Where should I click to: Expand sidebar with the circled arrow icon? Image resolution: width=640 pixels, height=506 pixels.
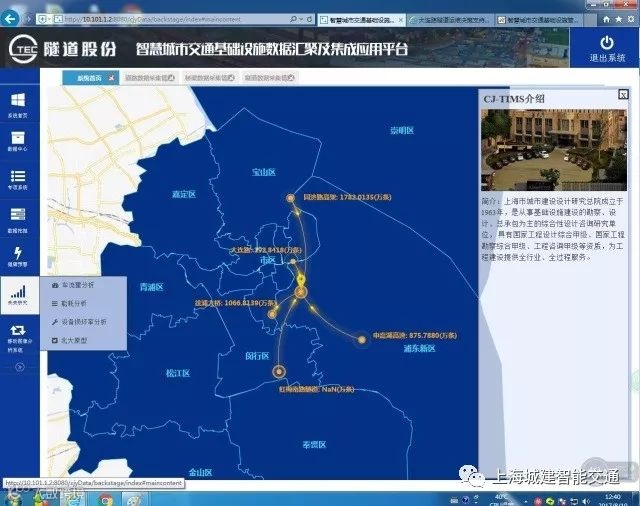point(20,367)
